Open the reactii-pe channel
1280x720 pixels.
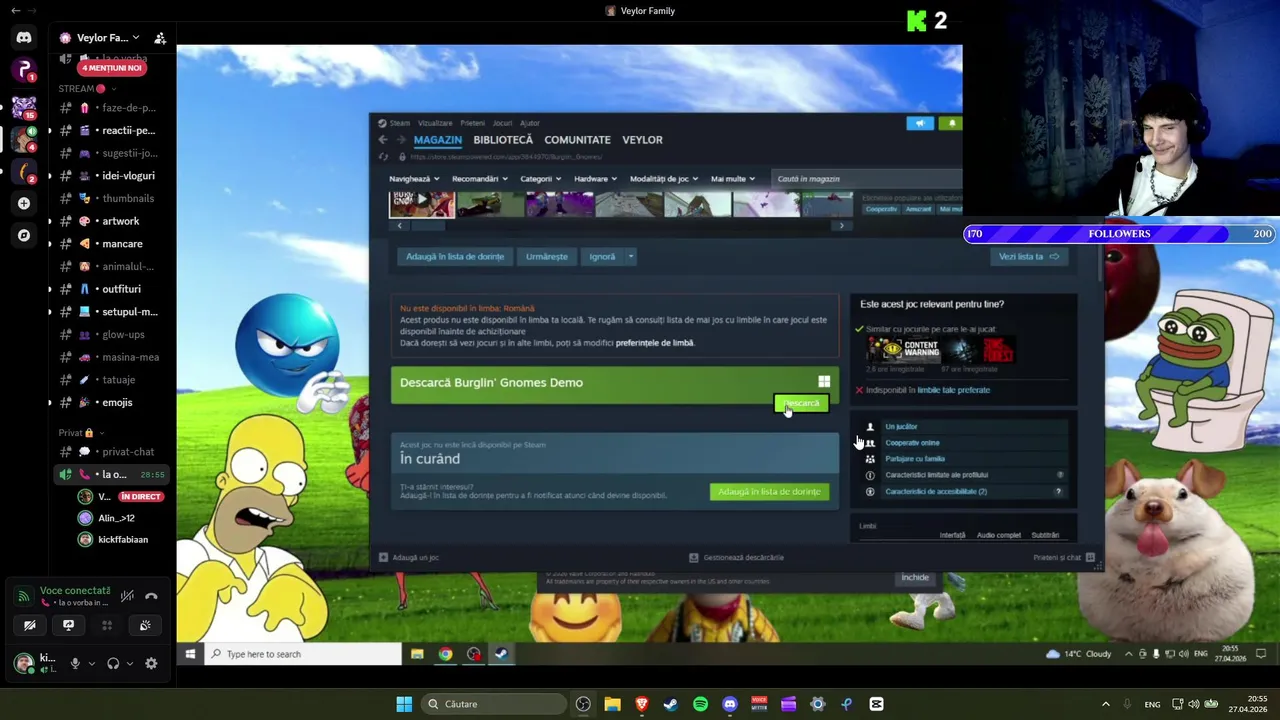(x=112, y=130)
